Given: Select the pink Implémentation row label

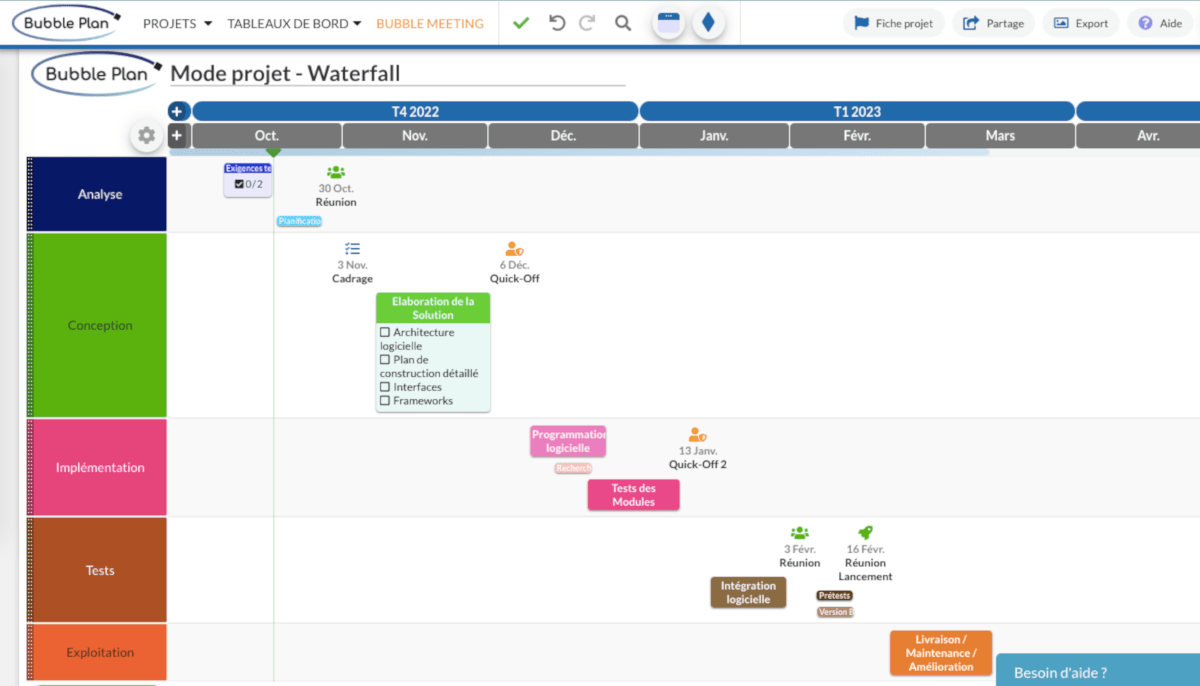Looking at the screenshot, I should (100, 467).
